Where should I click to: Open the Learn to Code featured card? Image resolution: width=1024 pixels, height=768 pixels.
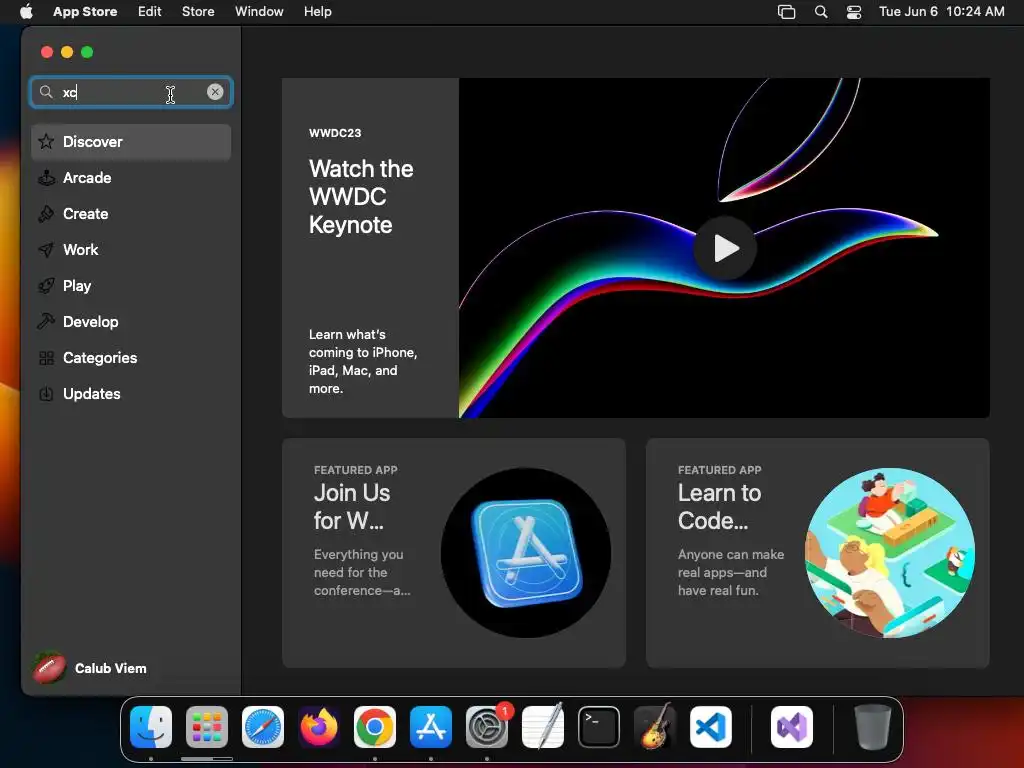click(818, 552)
